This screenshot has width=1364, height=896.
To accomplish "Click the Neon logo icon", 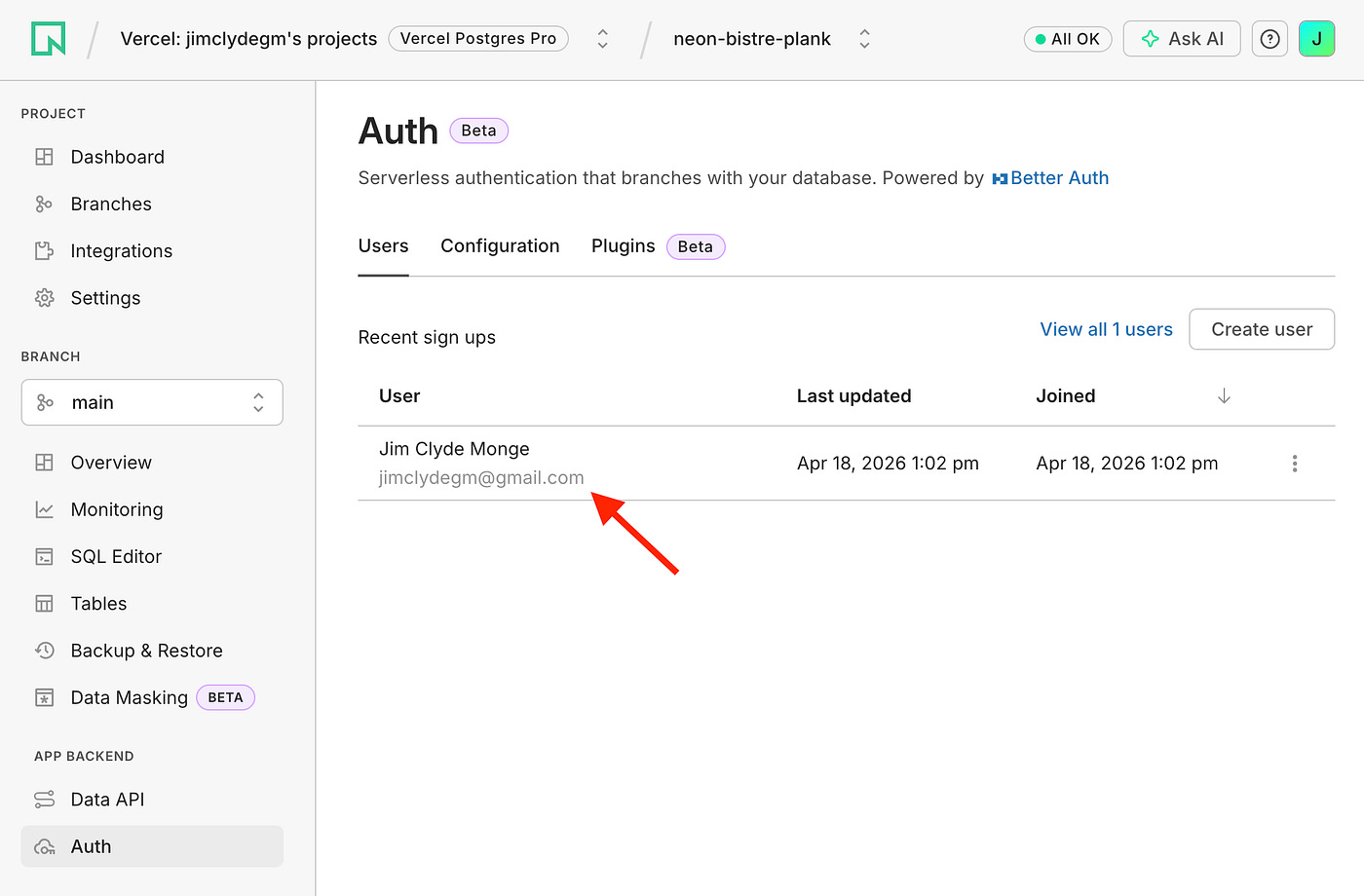I will [48, 39].
